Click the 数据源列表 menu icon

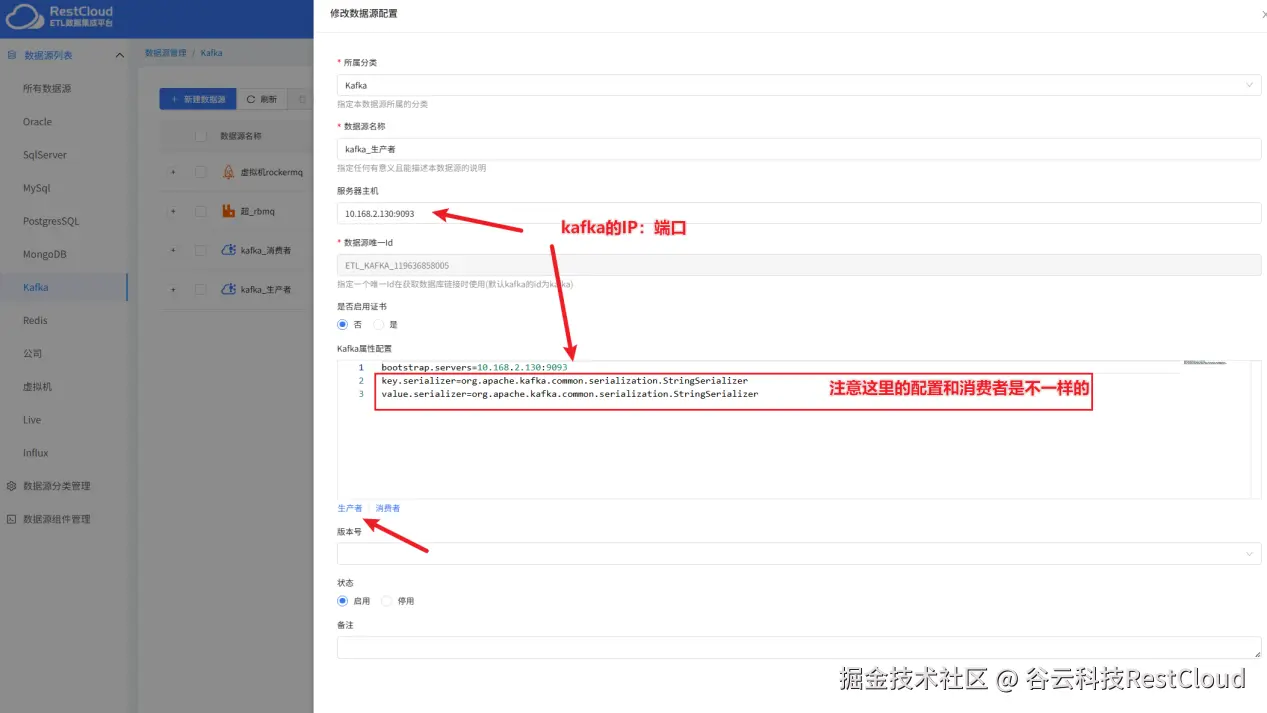tap(12, 55)
